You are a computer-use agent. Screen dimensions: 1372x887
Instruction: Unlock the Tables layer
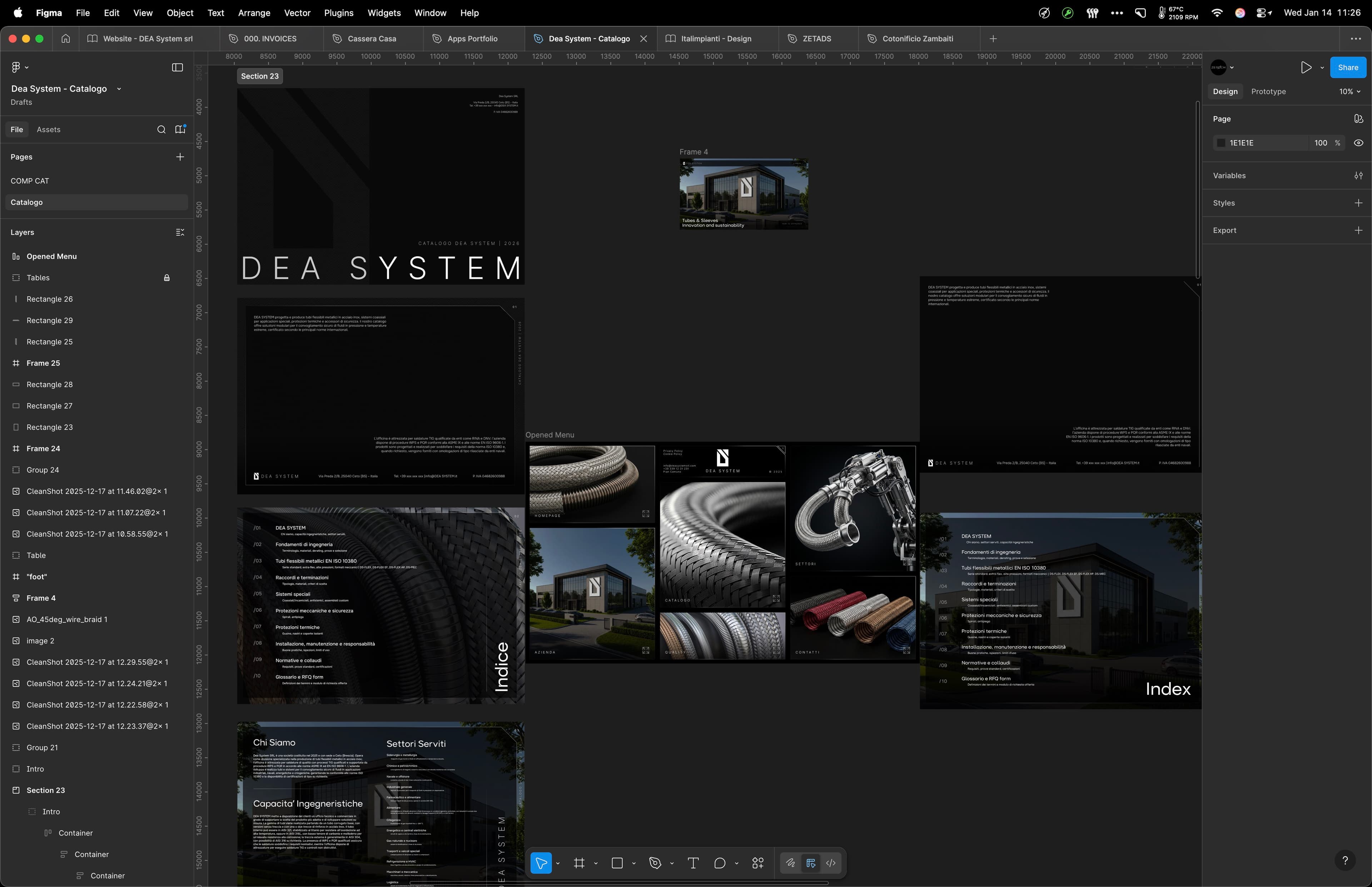[167, 278]
